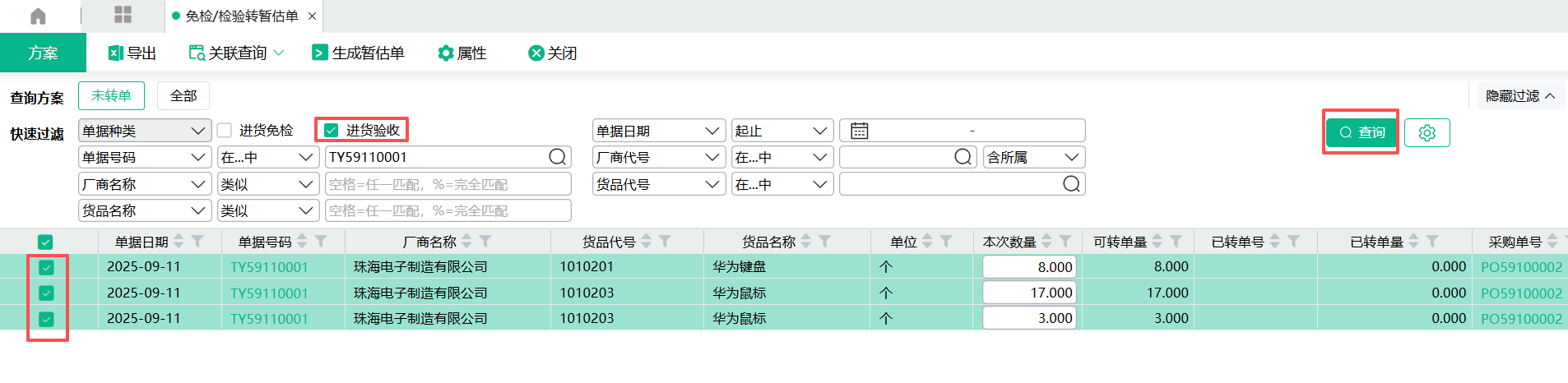Open the date range calendar icon
The height and width of the screenshot is (383, 1568).
[860, 131]
